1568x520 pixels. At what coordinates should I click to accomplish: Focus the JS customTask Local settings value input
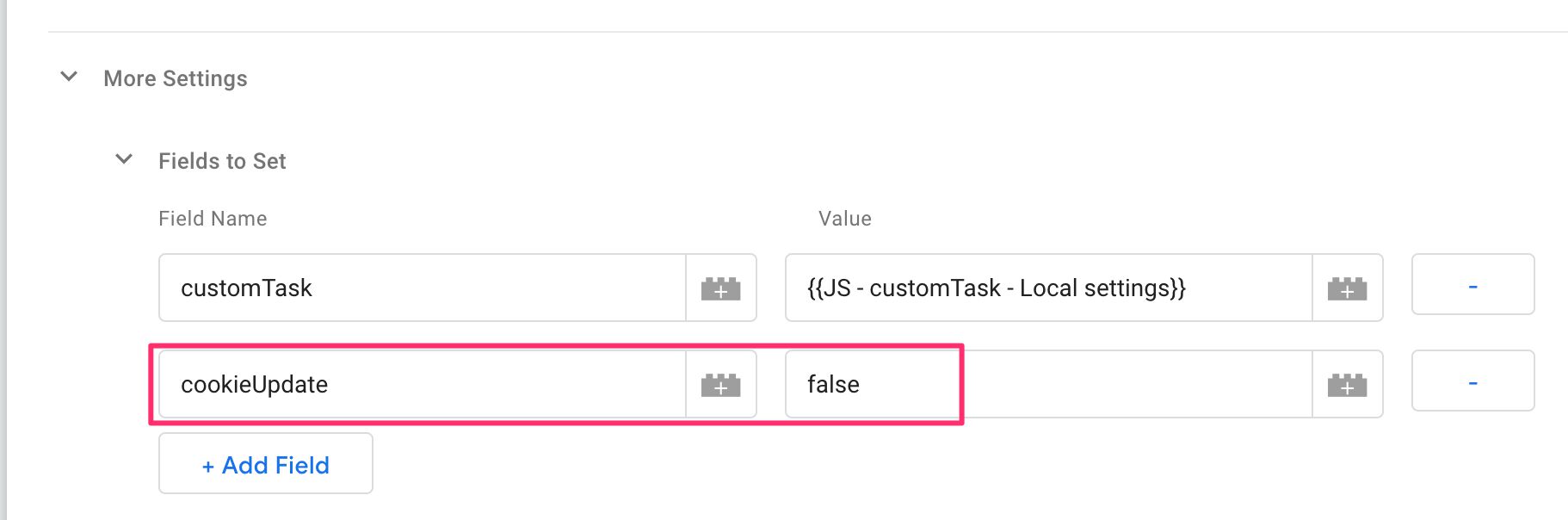1048,288
